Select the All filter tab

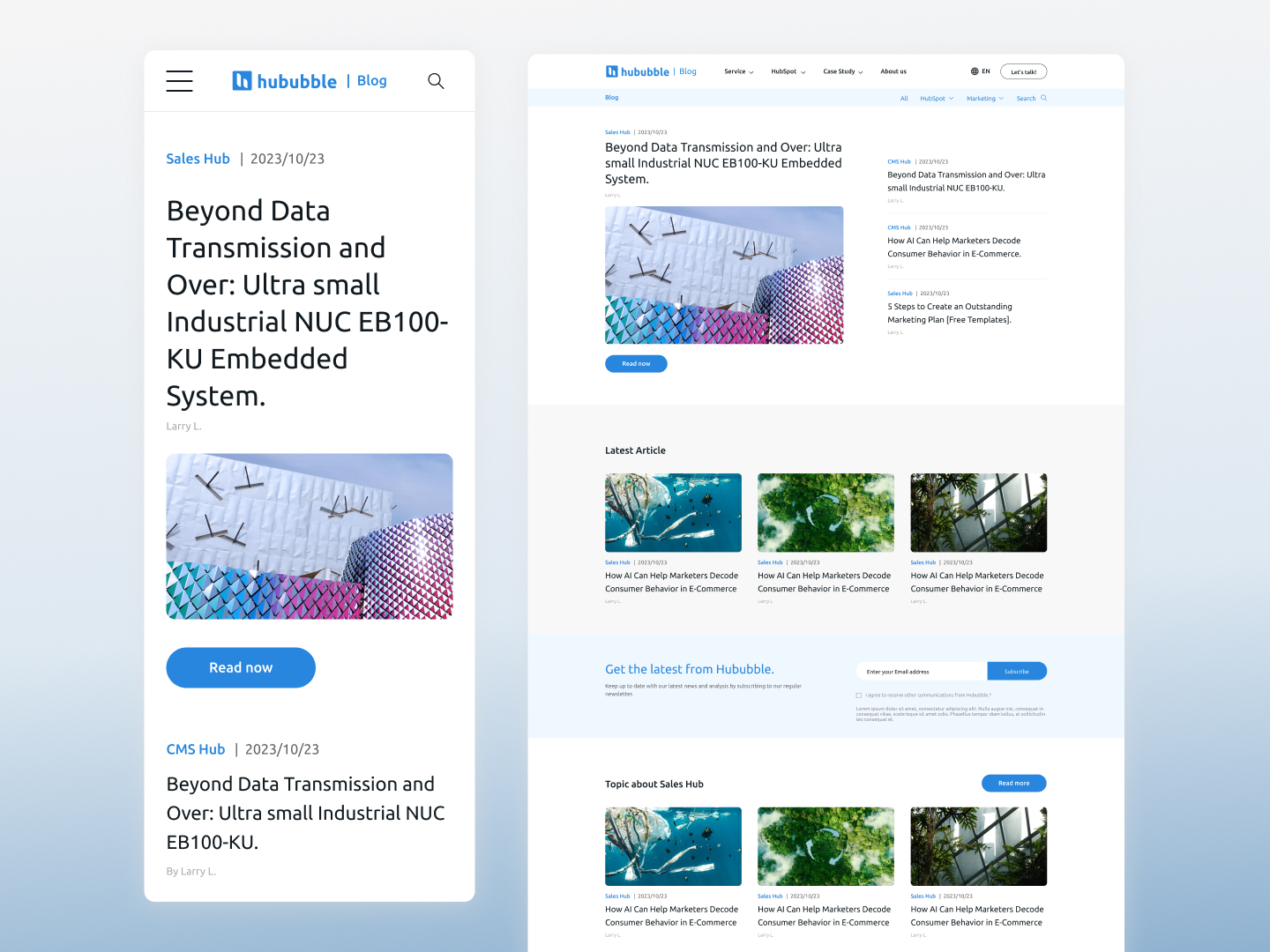(904, 99)
